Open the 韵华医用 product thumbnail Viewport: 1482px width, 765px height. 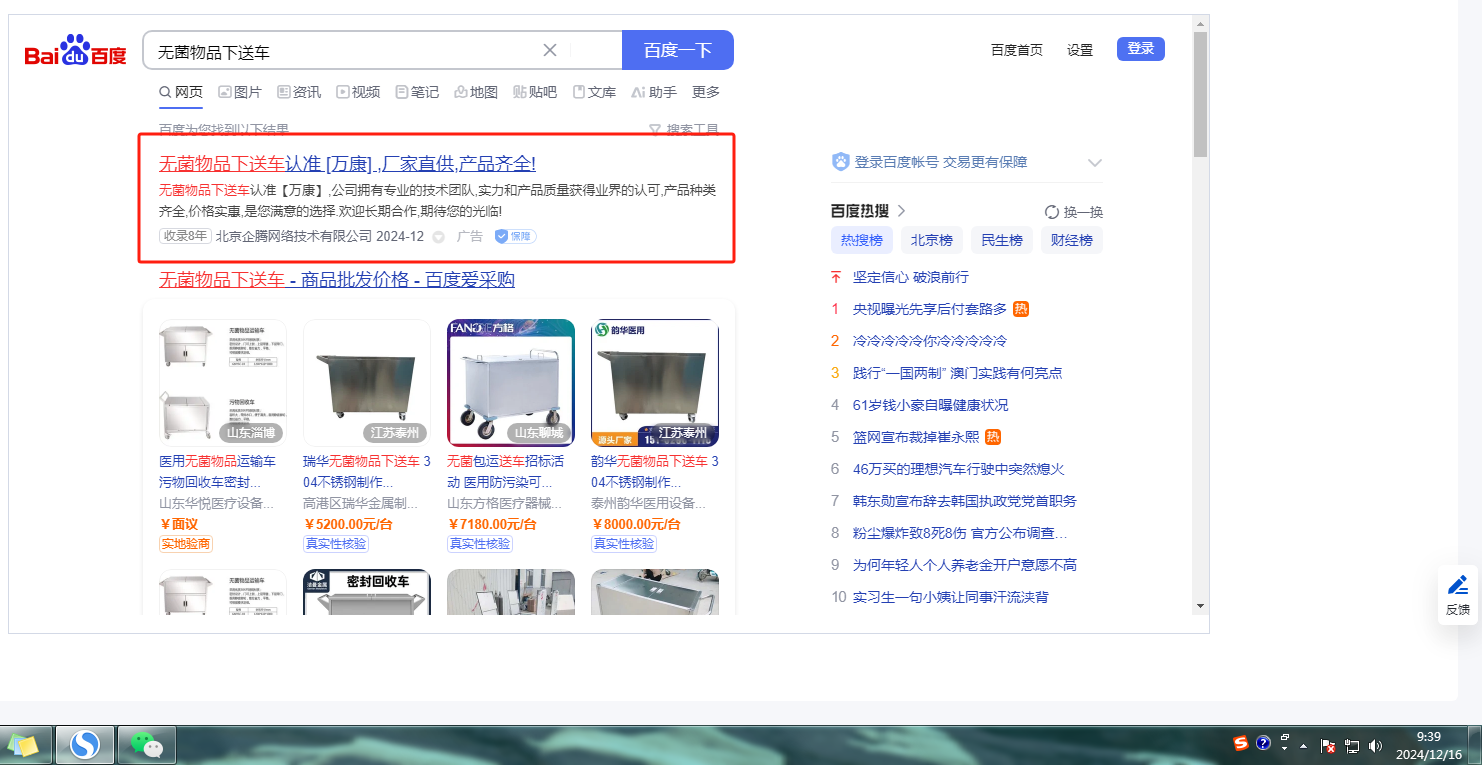655,383
